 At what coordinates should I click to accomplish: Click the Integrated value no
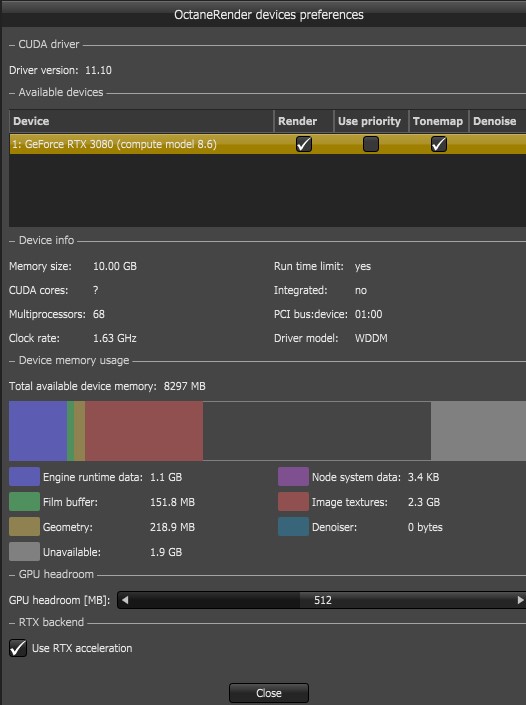(x=361, y=290)
